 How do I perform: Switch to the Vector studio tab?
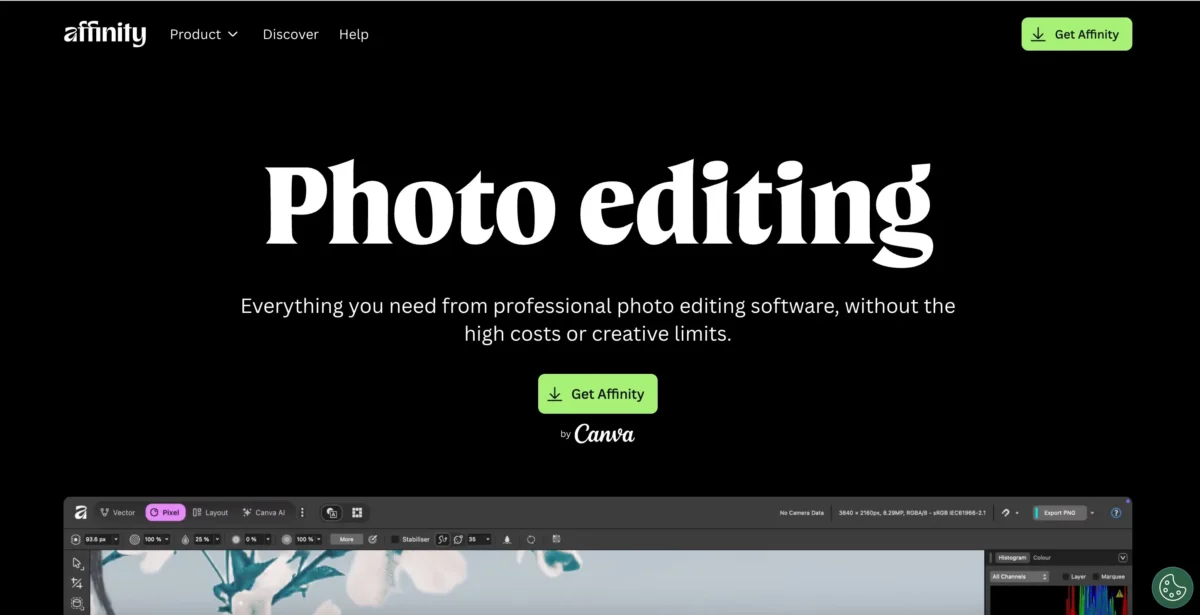(x=117, y=513)
